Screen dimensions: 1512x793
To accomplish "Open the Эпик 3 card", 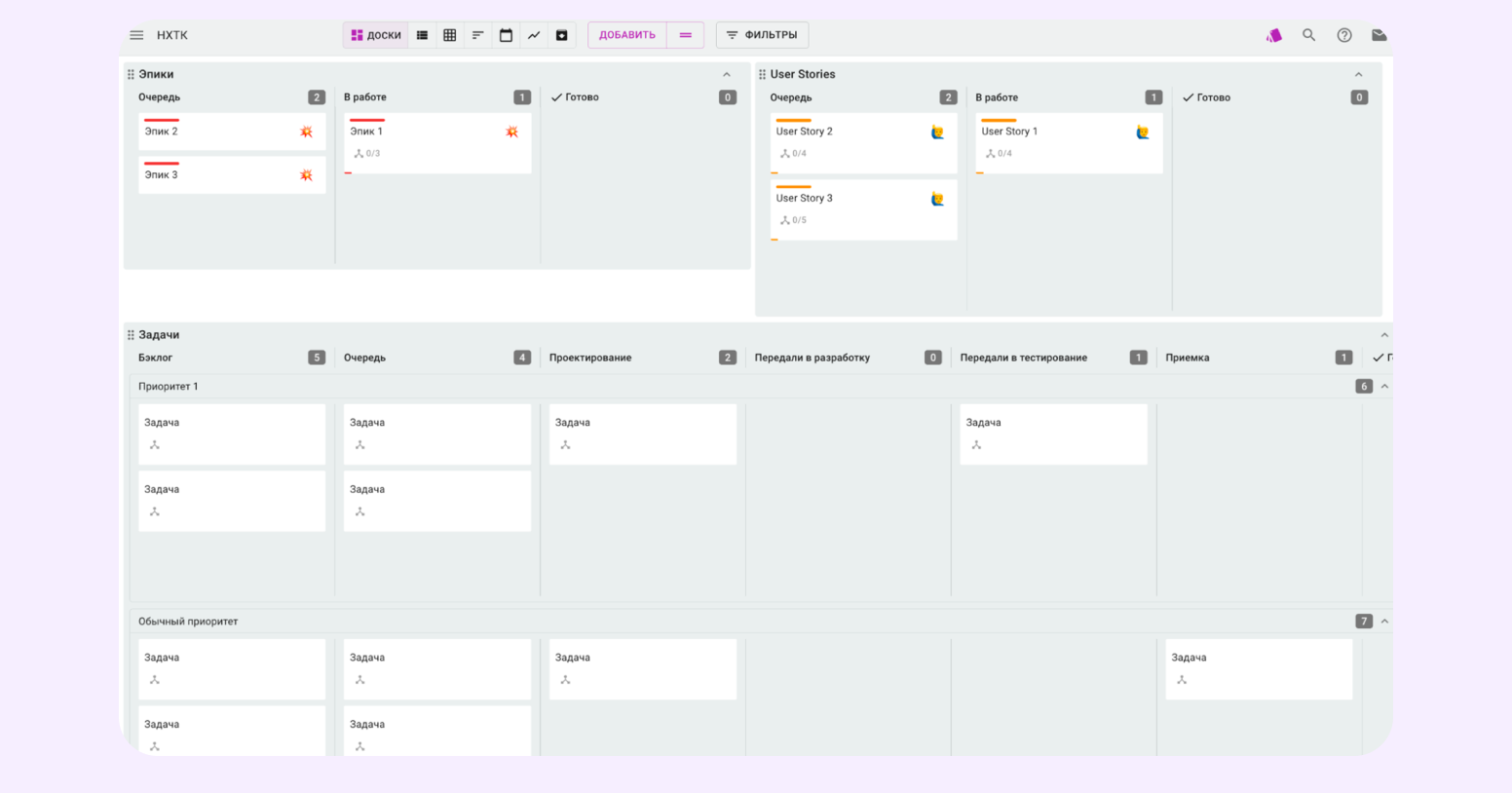I will tap(232, 175).
